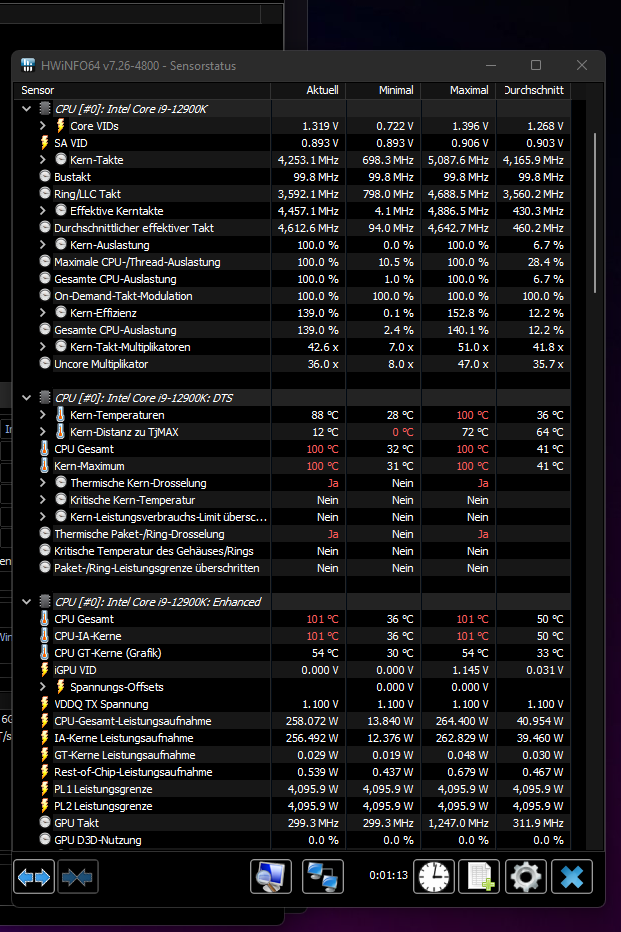Click the collapse-columns arrows button in toolbar
This screenshot has width=621, height=932.
coord(77,877)
